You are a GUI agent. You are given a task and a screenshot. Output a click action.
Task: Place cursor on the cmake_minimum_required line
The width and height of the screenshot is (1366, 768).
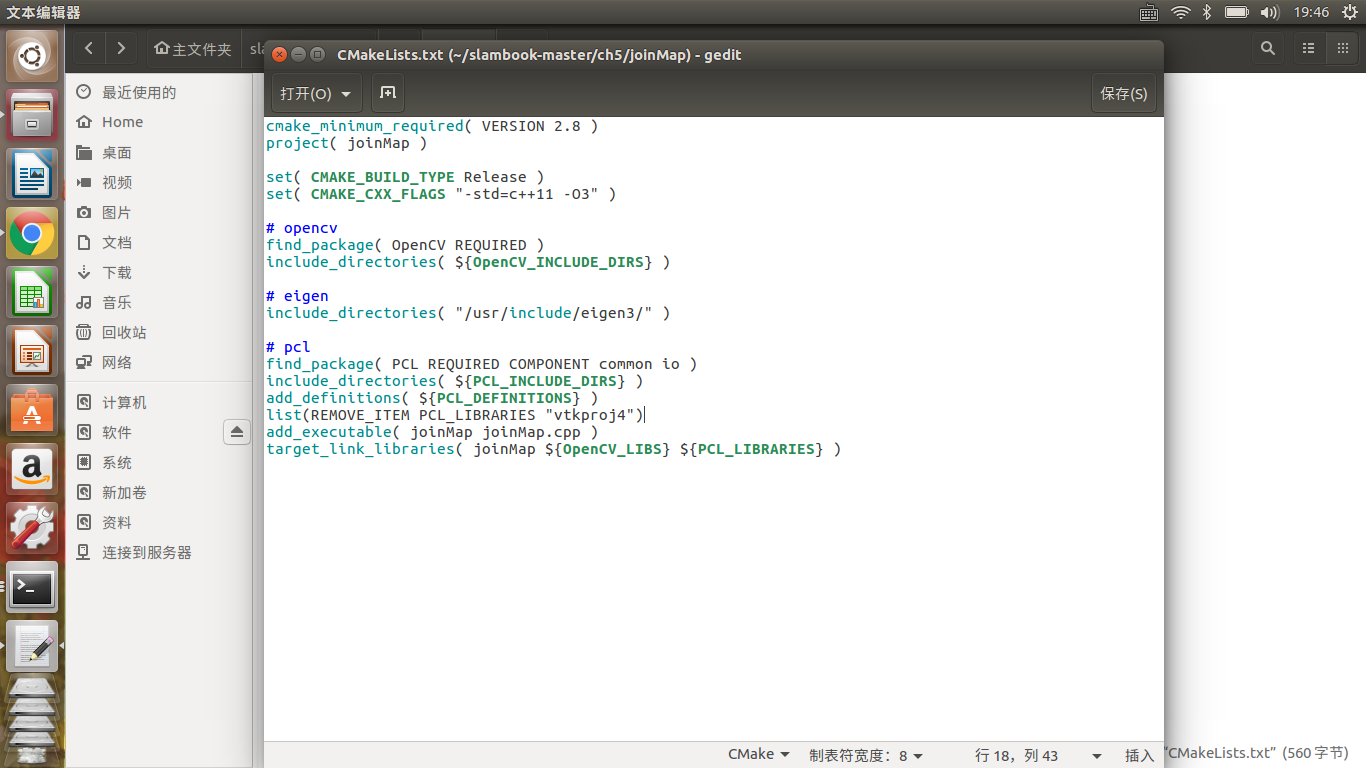coord(432,126)
